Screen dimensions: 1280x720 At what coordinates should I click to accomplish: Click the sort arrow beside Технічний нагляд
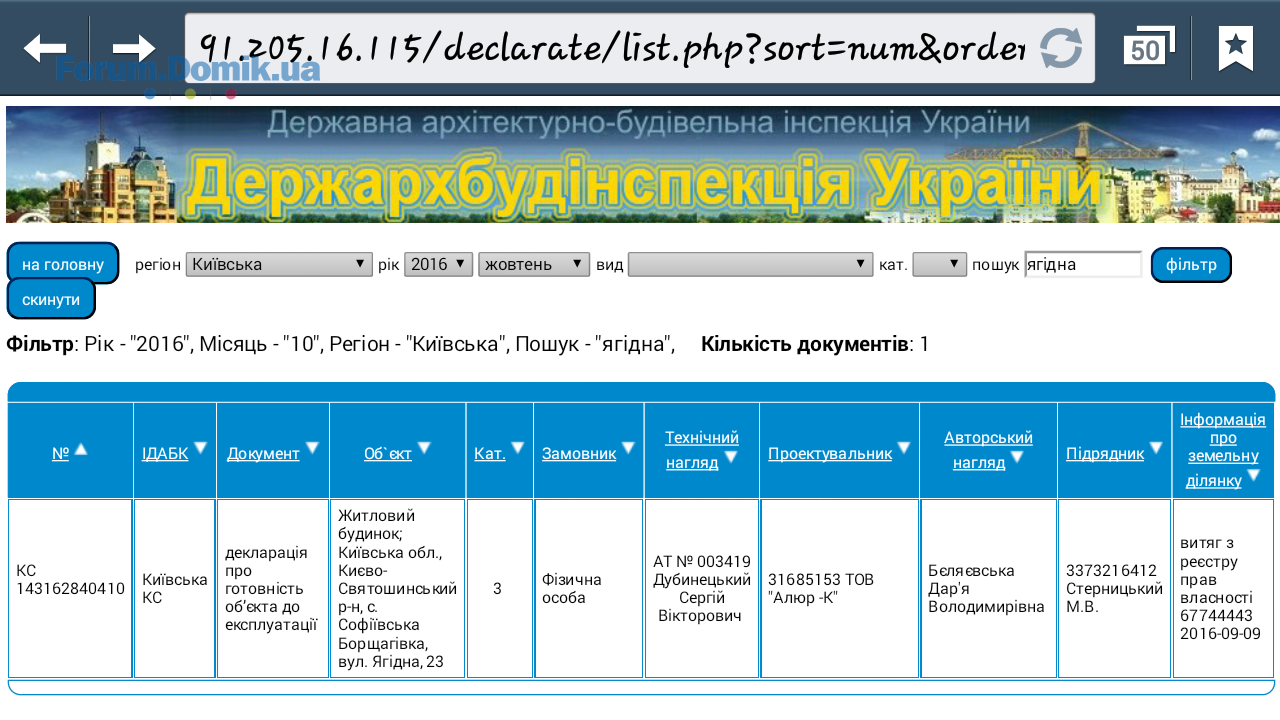point(731,457)
